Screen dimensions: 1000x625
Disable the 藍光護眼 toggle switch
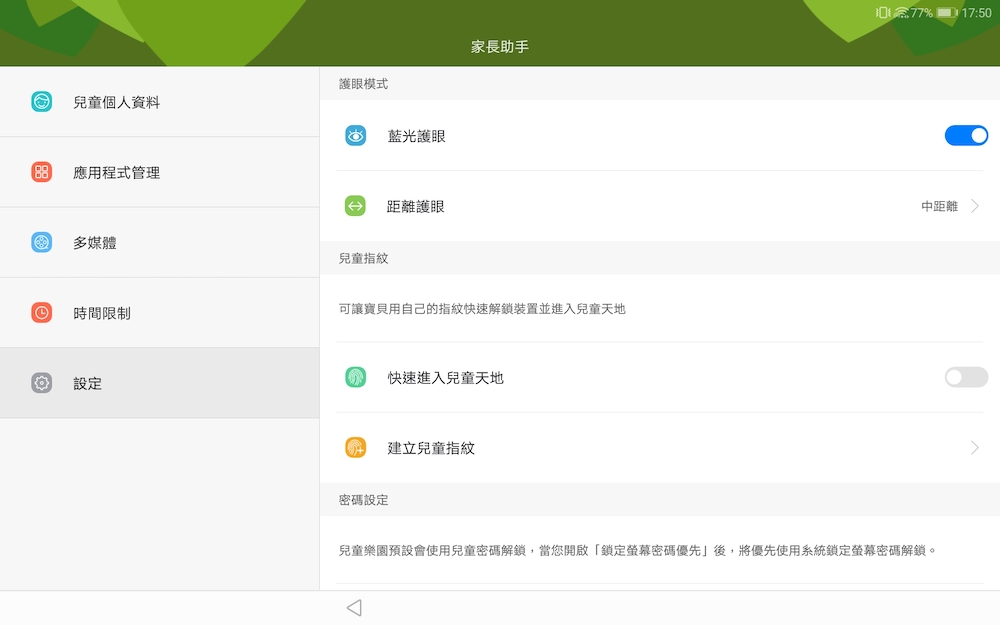966,136
